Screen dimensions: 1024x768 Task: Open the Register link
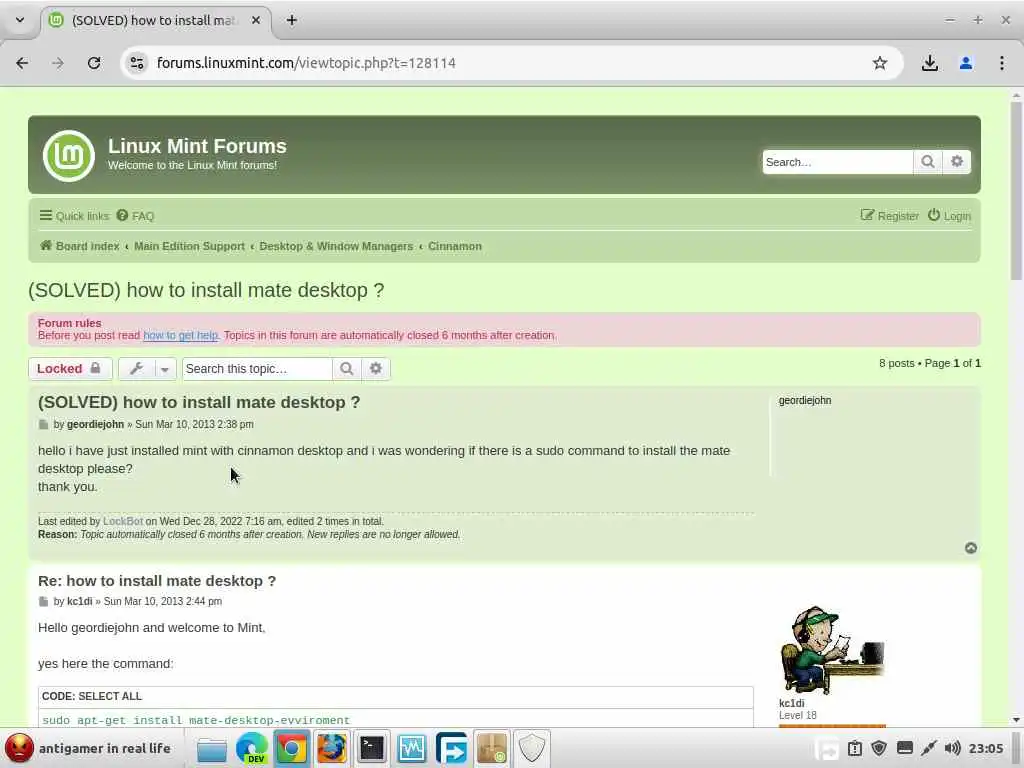click(x=889, y=216)
